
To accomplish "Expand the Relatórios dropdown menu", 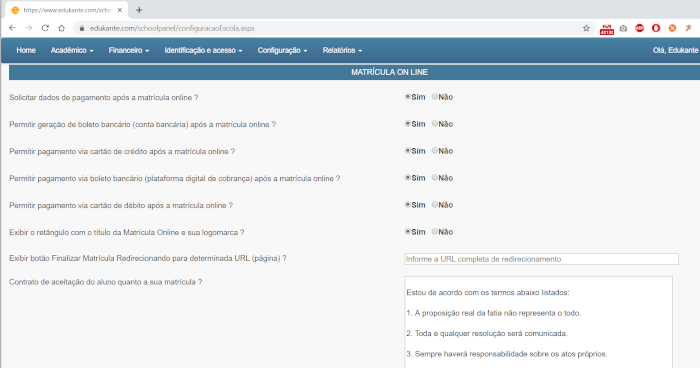I will click(342, 50).
